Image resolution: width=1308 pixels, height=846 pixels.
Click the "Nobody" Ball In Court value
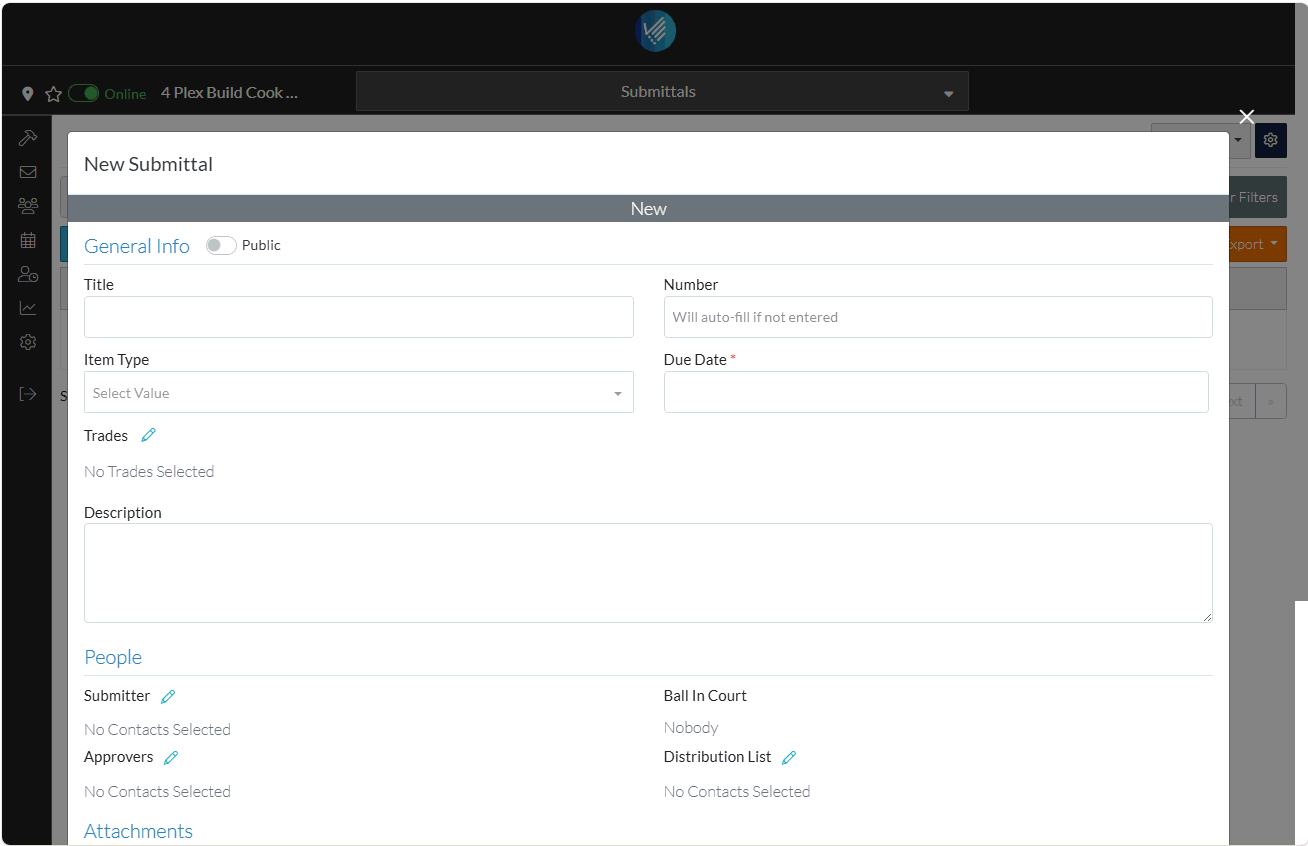click(691, 727)
